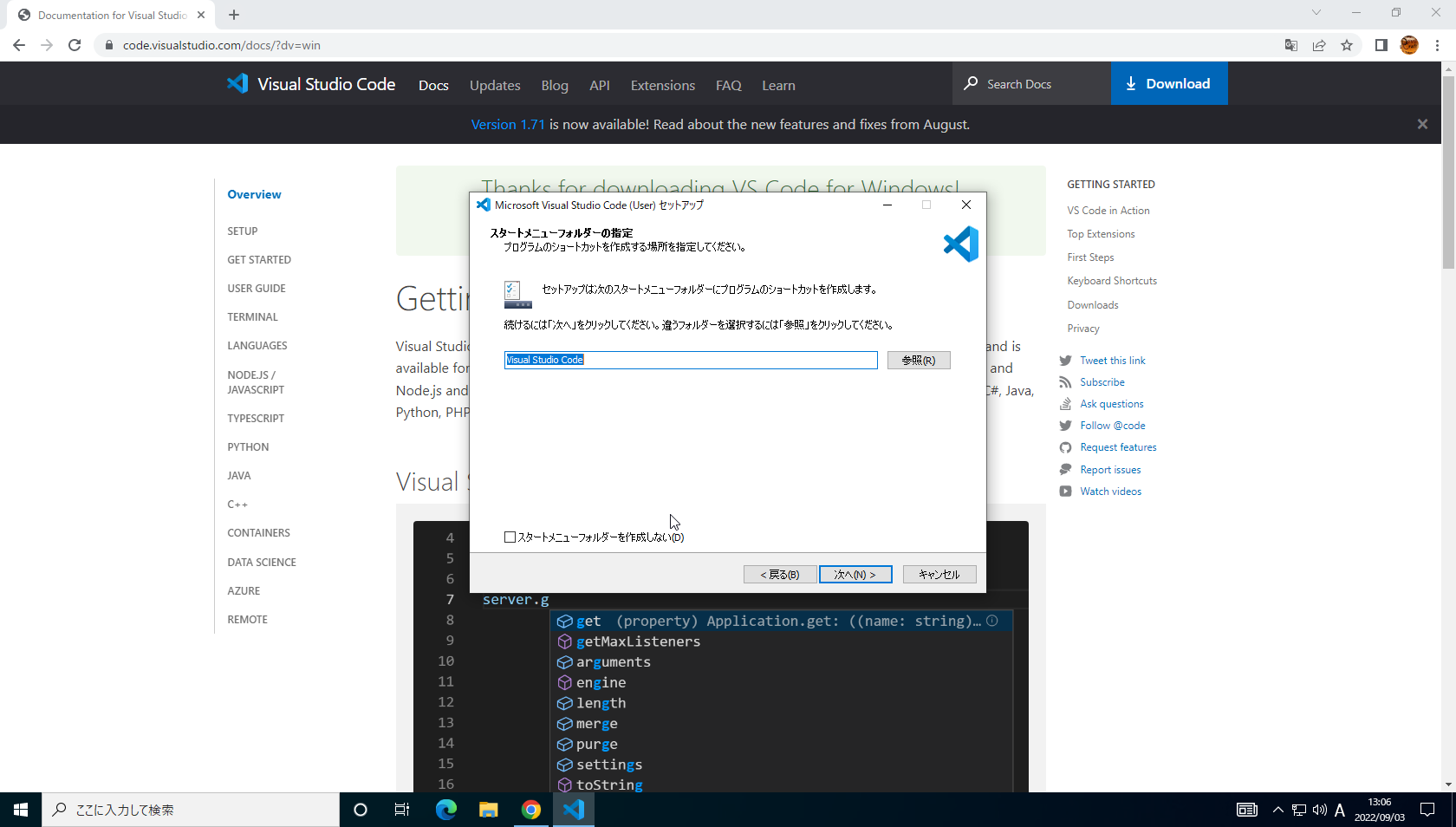Viewport: 1456px width, 827px height.
Task: Click the 戻る(B) back button in setup
Action: pos(780,575)
